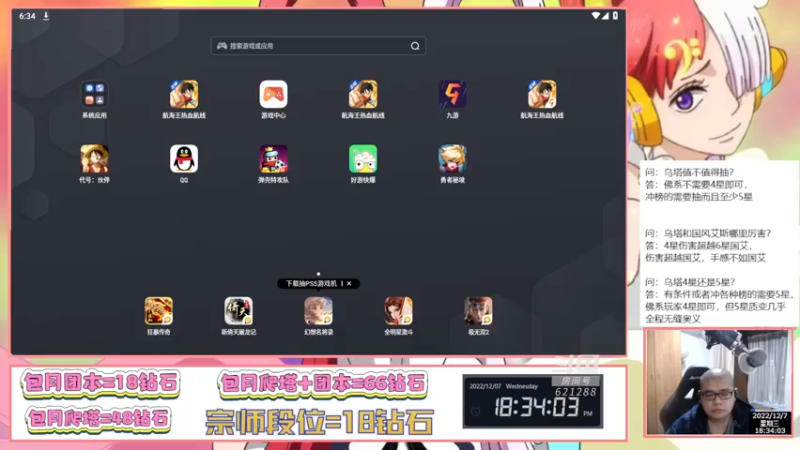Screen dimensions: 800x450
Task: Click the 6:34 status bar time
Action: (x=27, y=16)
